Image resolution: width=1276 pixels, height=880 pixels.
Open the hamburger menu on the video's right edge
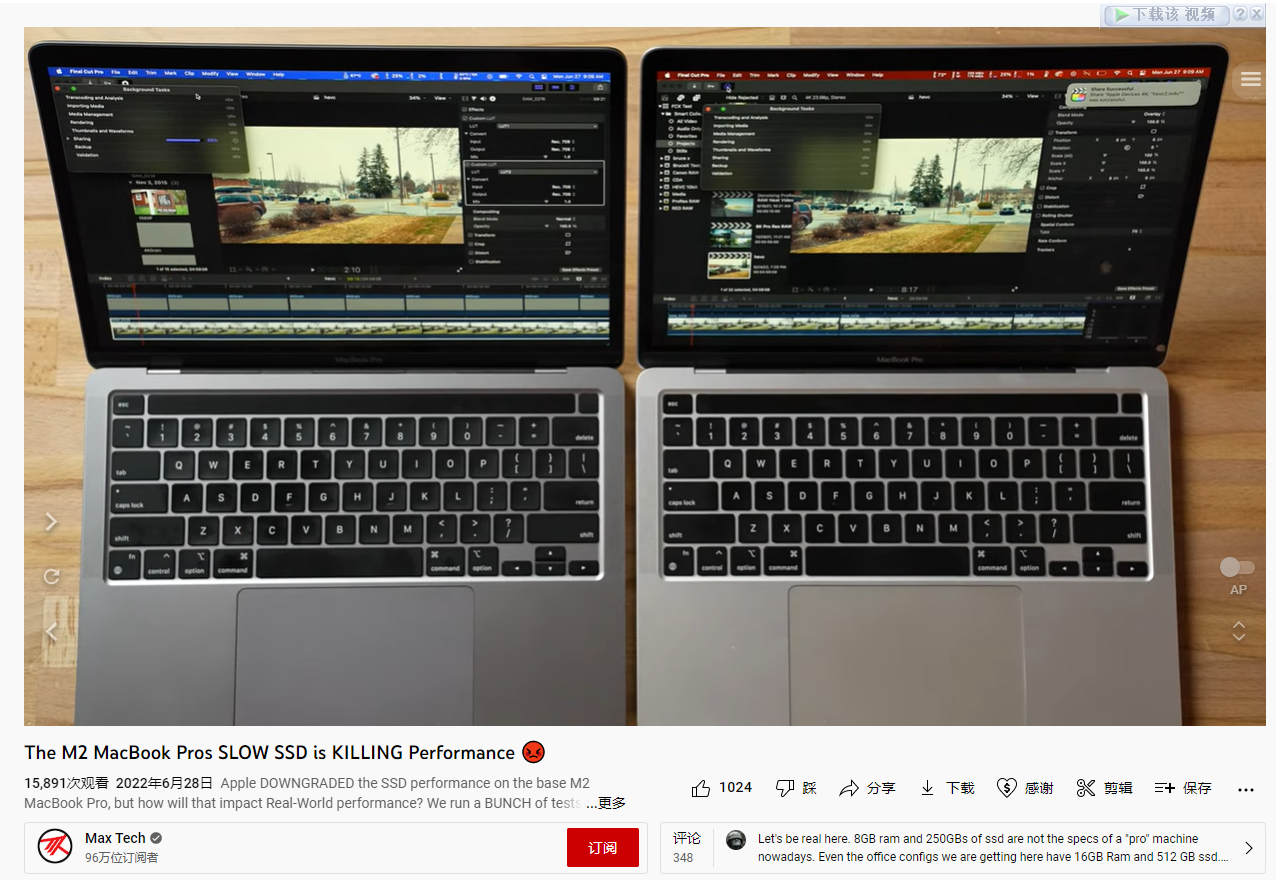tap(1250, 79)
